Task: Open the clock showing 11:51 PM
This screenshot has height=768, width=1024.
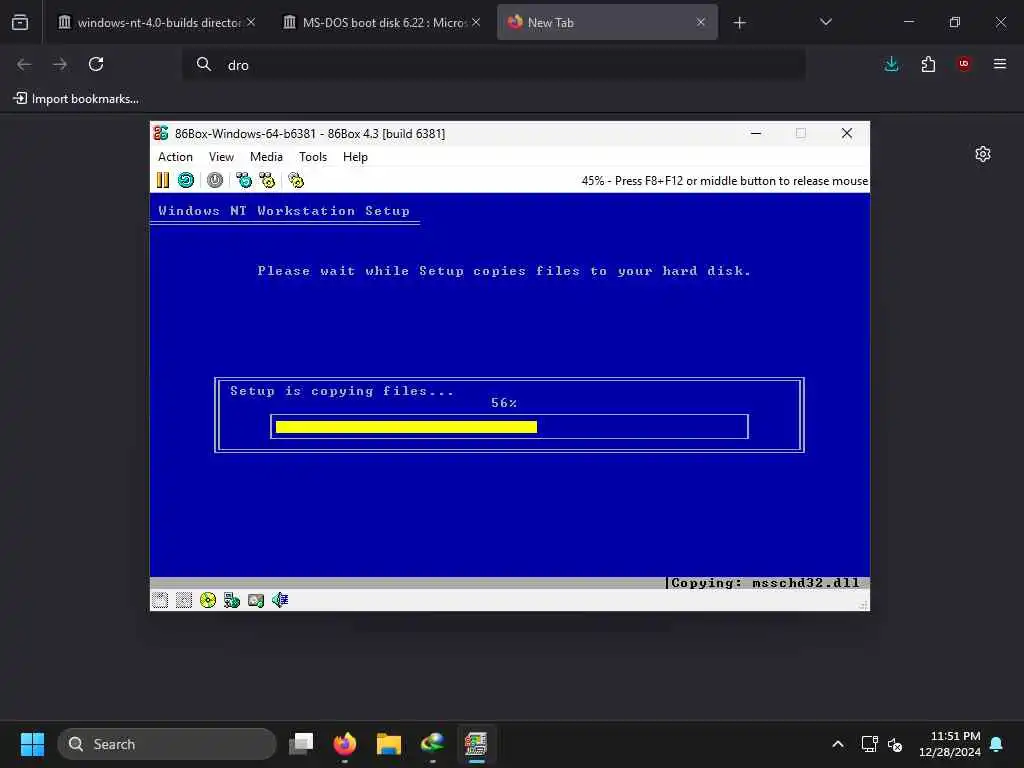Action: 950,744
